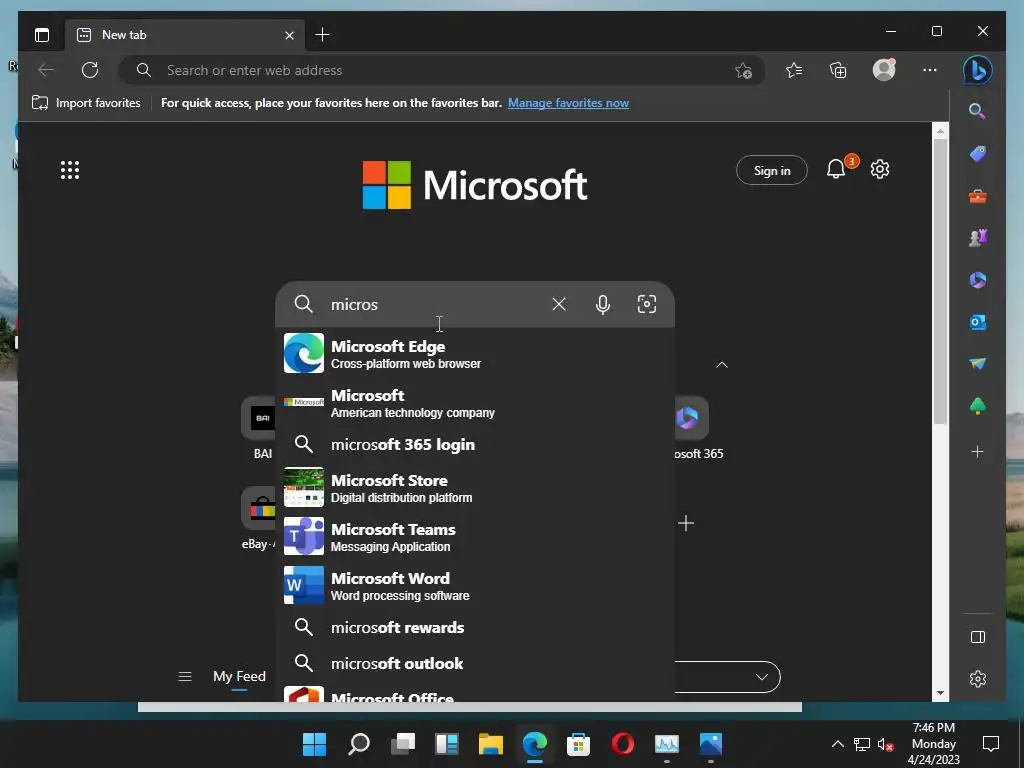Open taskbar Search

pyautogui.click(x=359, y=744)
